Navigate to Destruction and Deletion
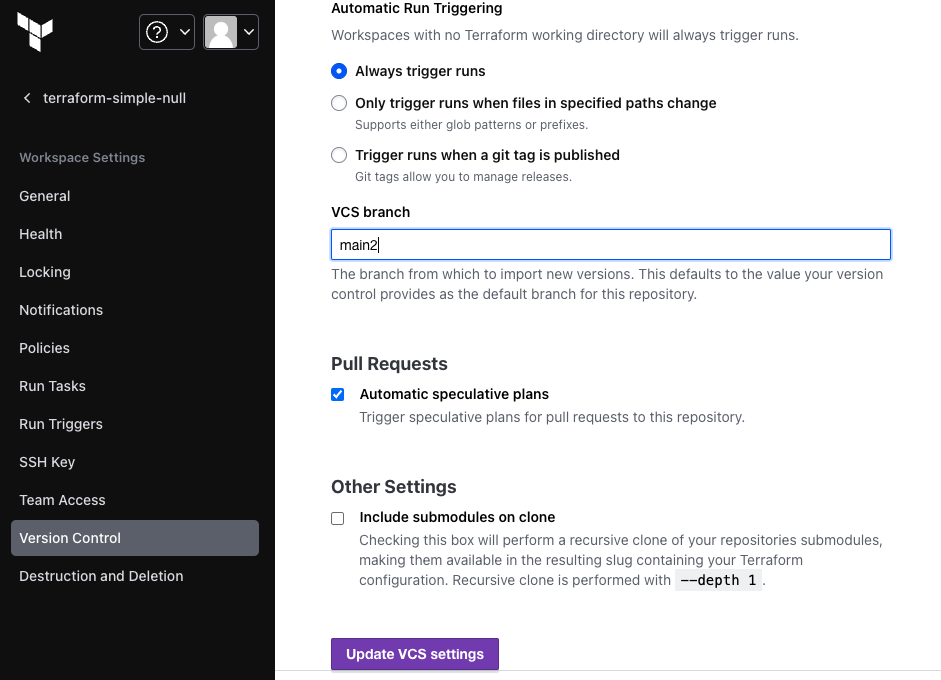This screenshot has width=941, height=680. pyautogui.click(x=101, y=576)
